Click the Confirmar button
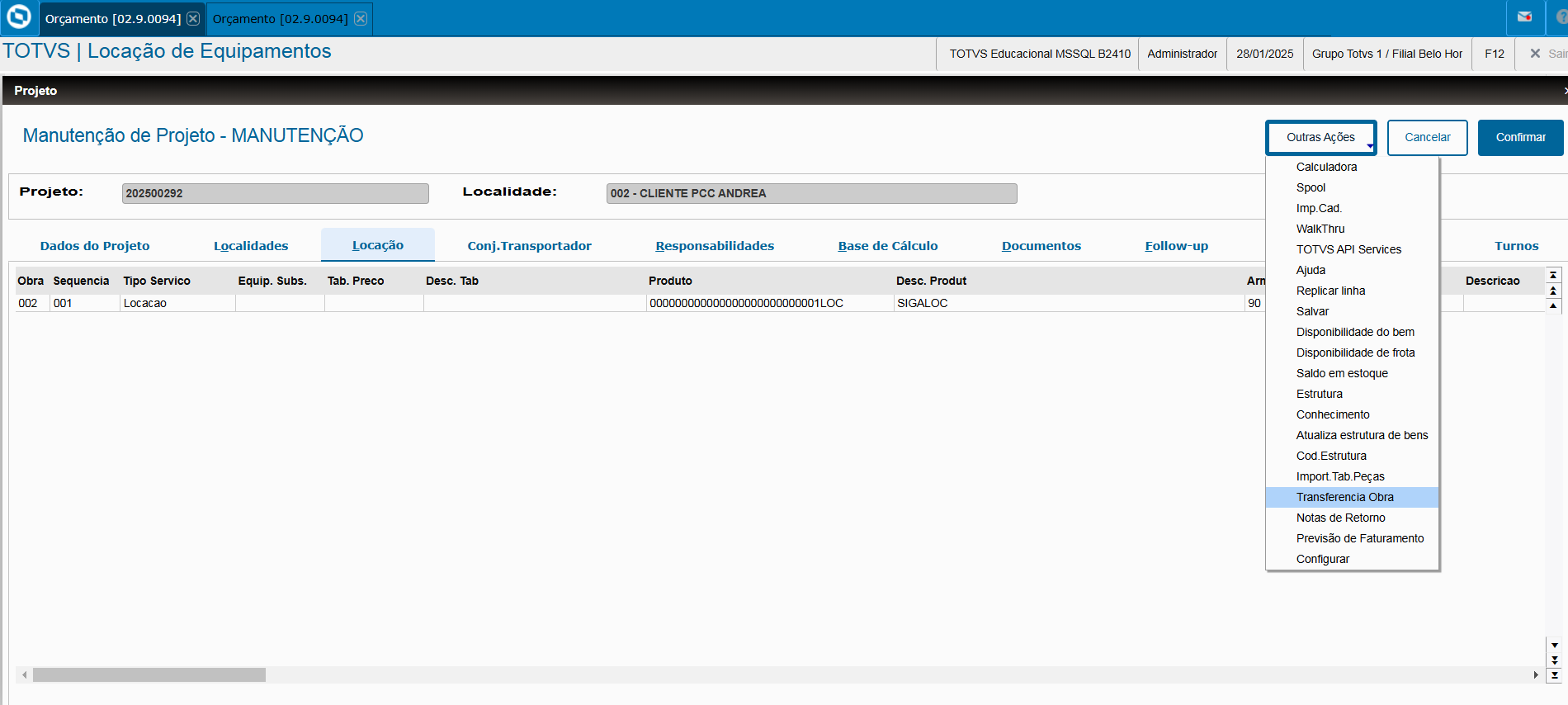1568x705 pixels. tap(1521, 138)
